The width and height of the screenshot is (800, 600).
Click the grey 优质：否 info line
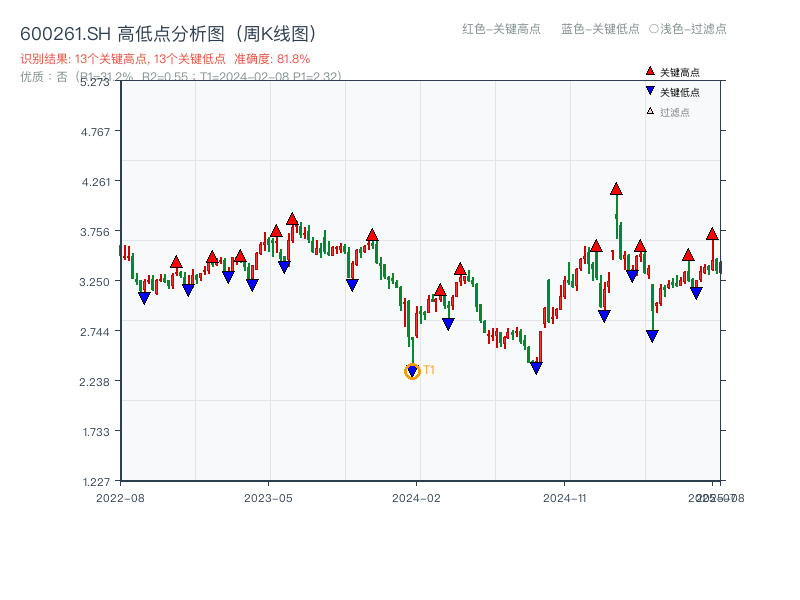point(181,77)
